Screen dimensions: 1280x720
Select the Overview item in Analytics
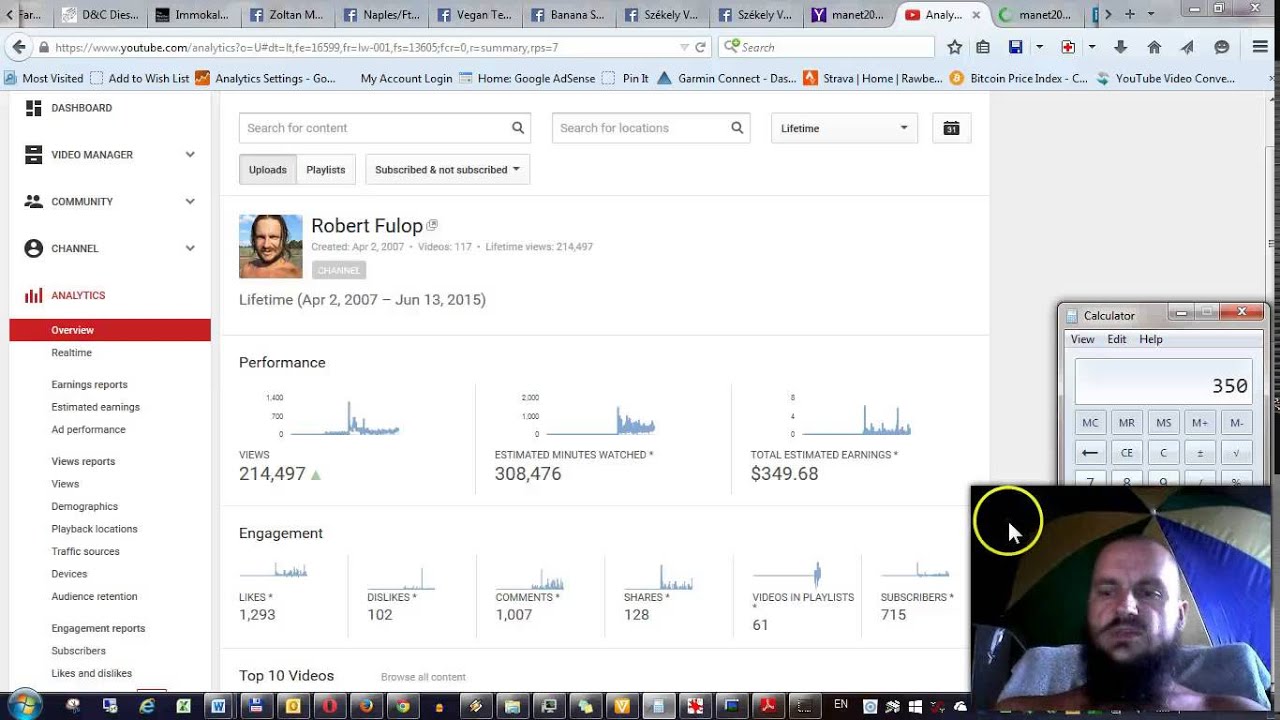[x=110, y=330]
